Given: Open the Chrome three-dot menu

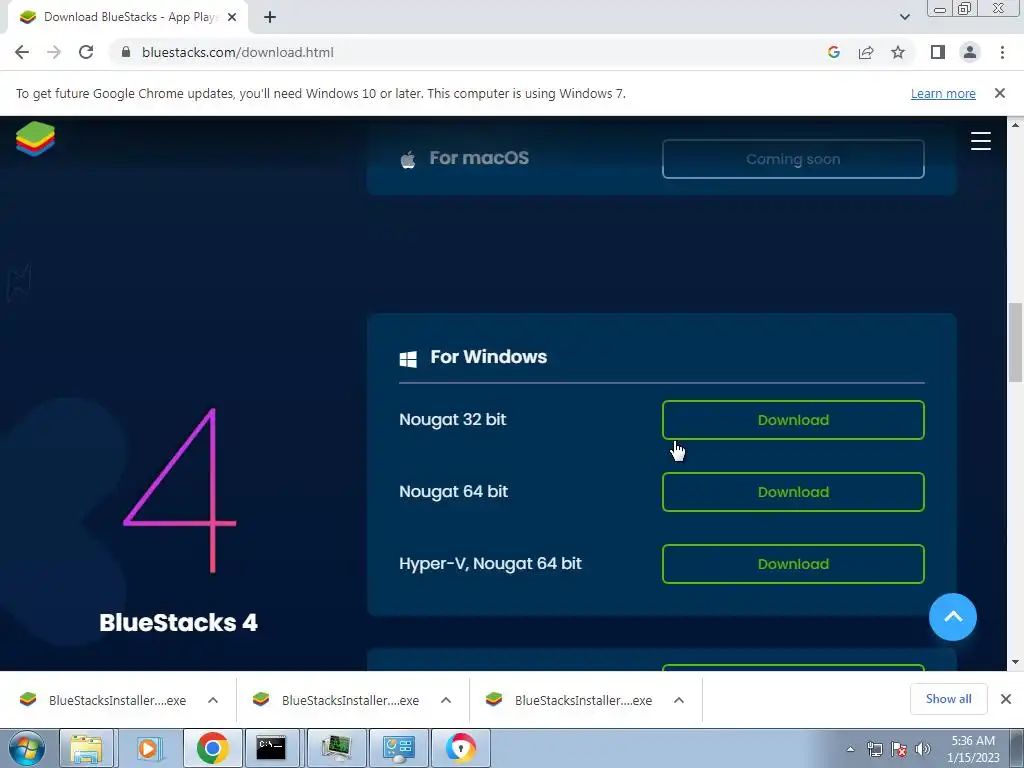Looking at the screenshot, I should click(1002, 52).
